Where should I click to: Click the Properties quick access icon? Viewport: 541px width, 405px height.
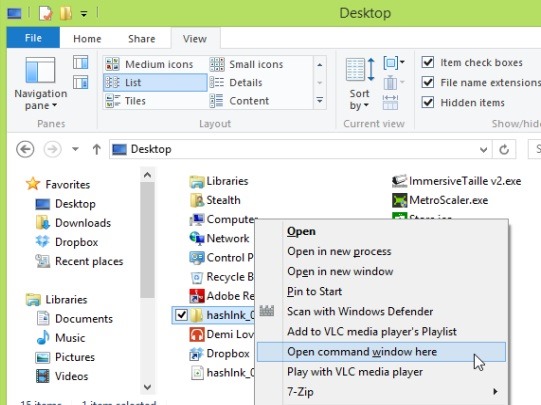[45, 13]
